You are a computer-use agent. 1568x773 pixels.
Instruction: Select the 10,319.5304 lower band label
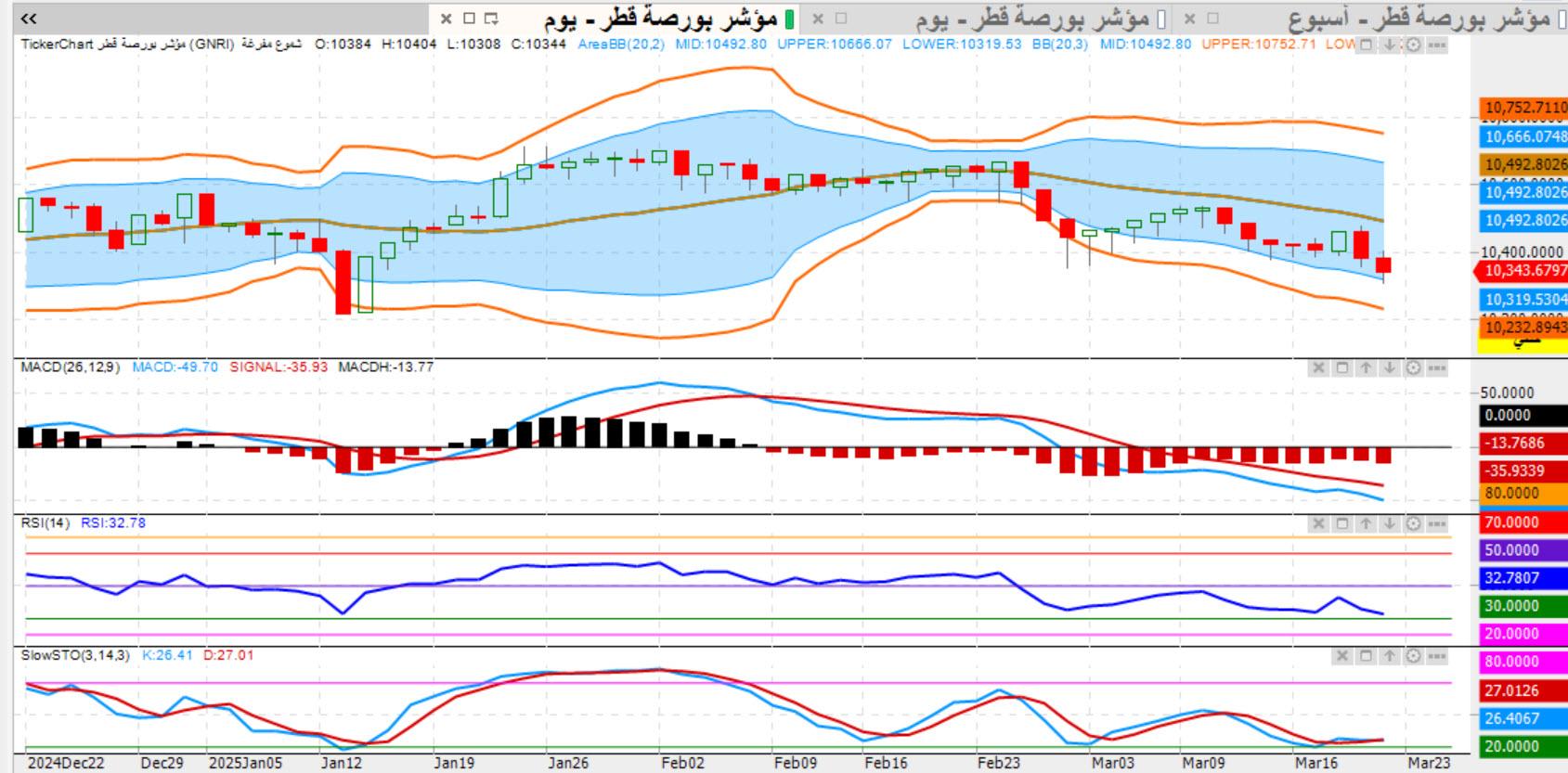pos(1524,299)
